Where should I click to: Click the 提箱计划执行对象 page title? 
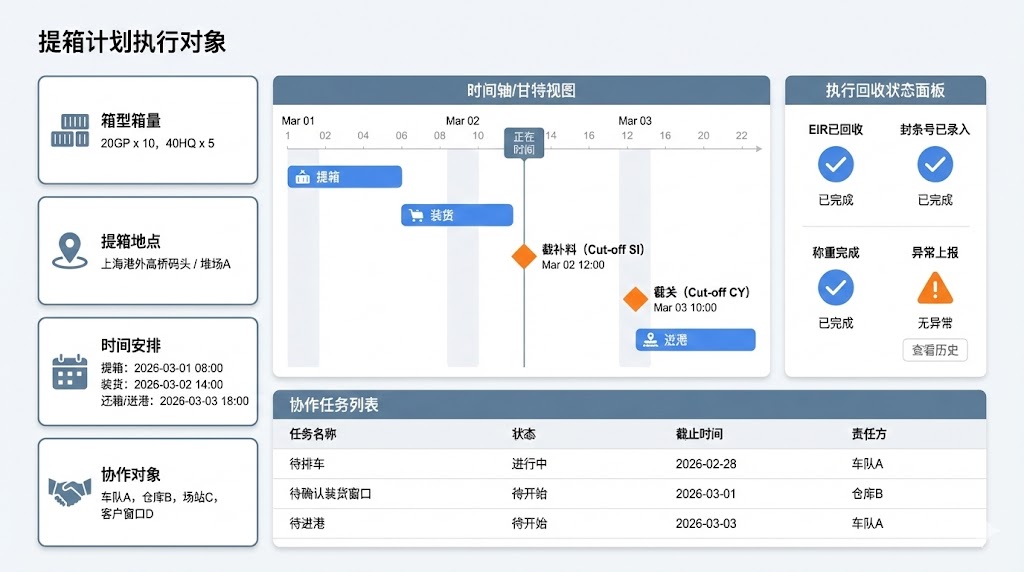pos(132,42)
